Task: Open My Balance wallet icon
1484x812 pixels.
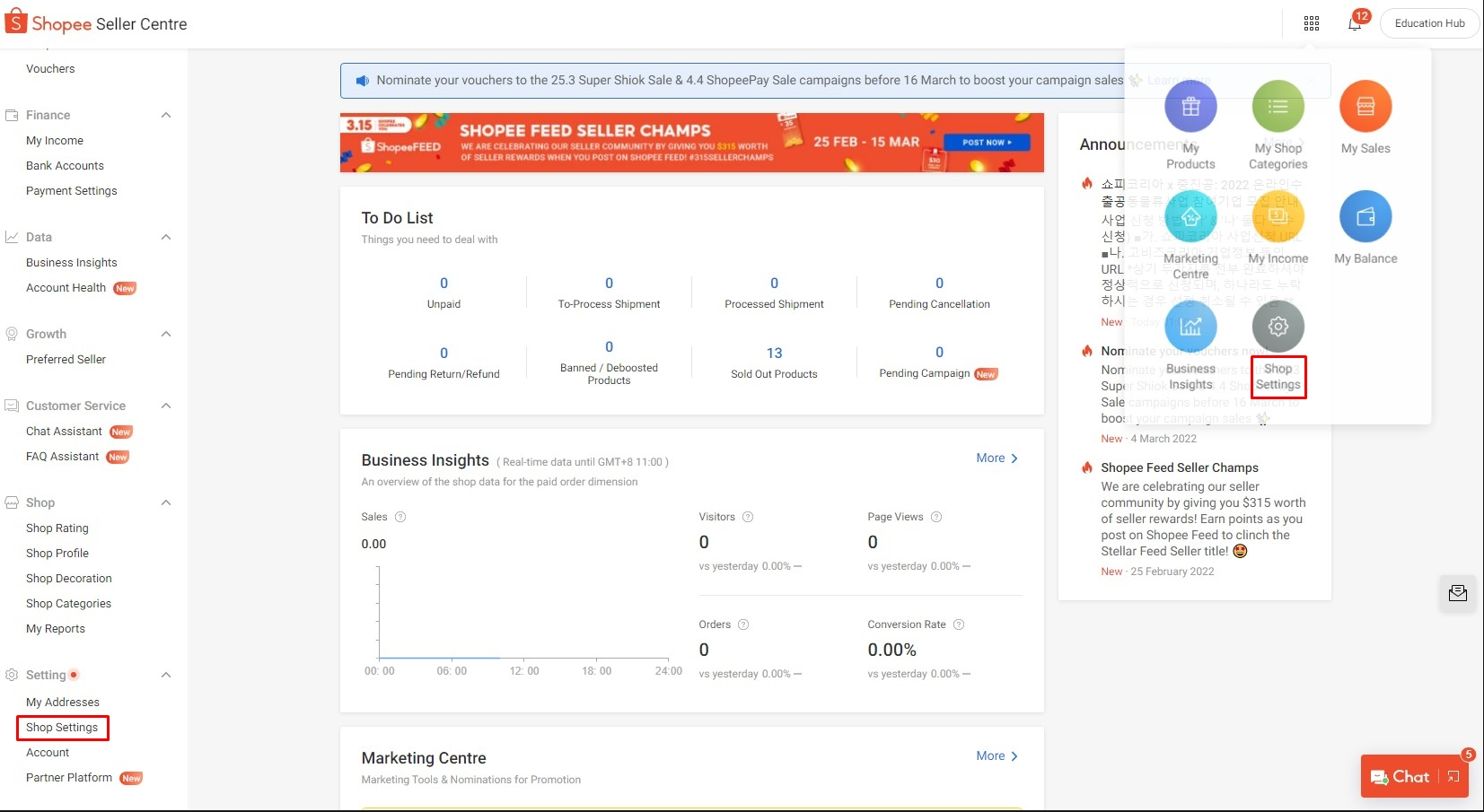Action: (x=1365, y=216)
